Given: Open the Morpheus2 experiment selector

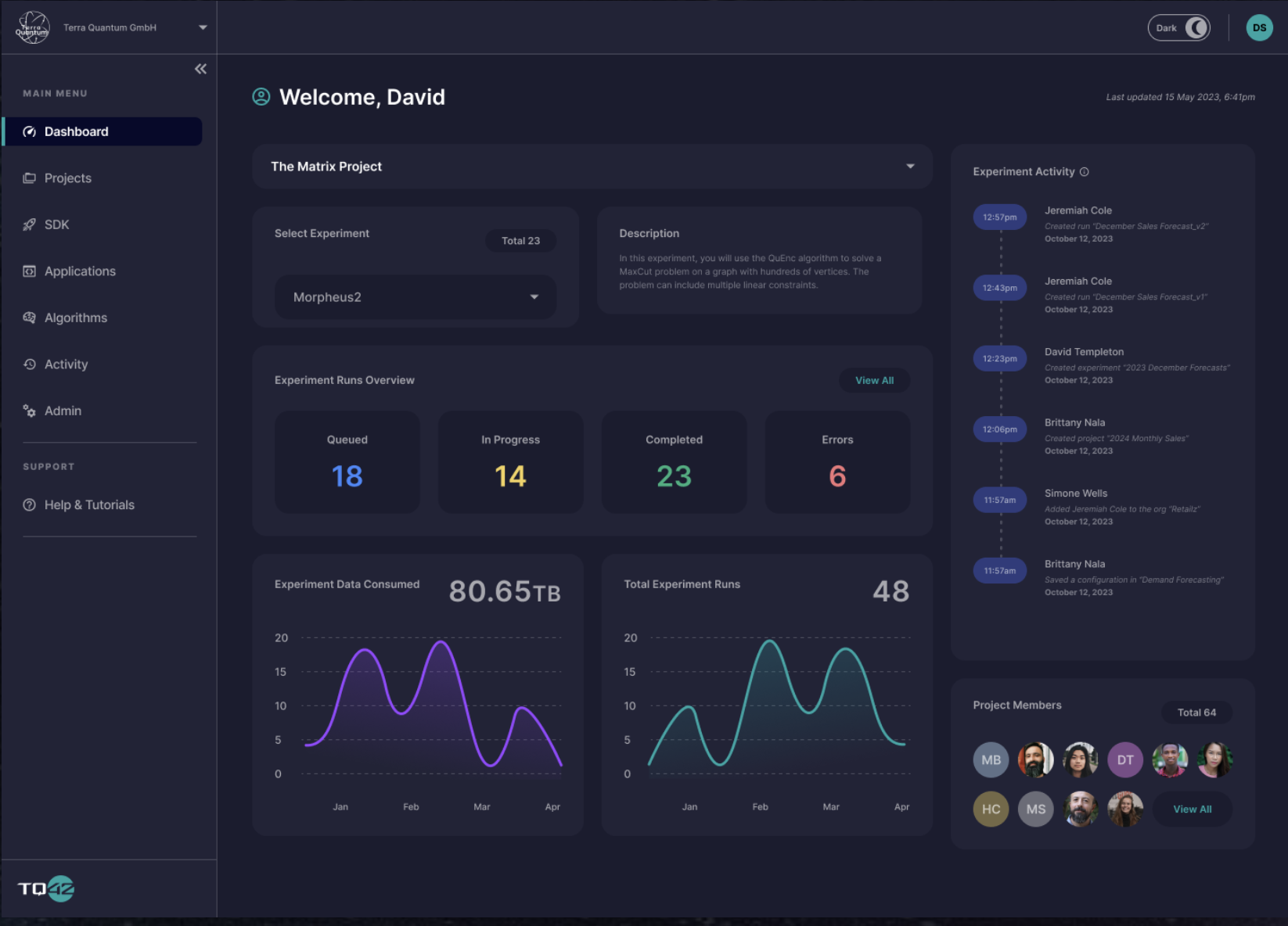Looking at the screenshot, I should (x=415, y=297).
